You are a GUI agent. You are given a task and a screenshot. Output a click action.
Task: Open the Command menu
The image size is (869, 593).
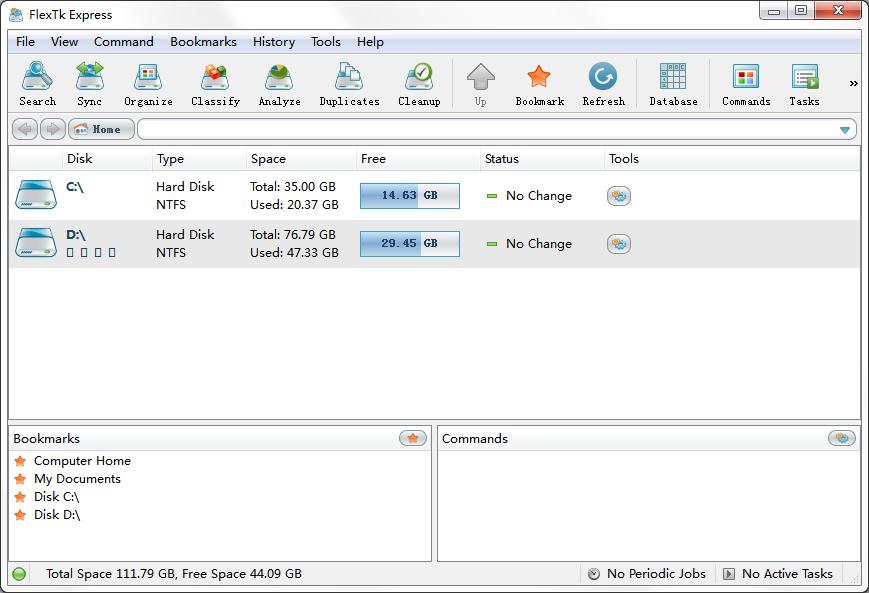[x=124, y=42]
